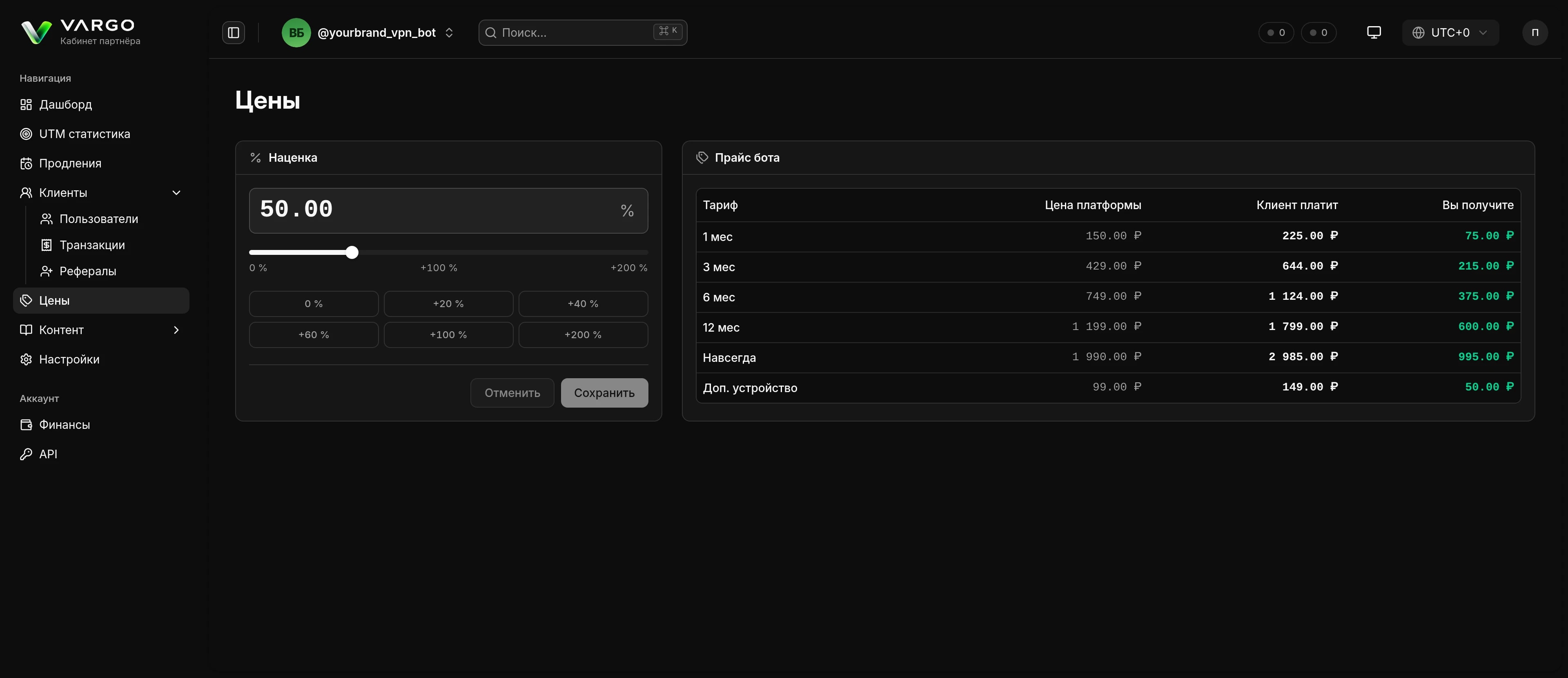Choose the 0 % markup preset

(x=314, y=303)
